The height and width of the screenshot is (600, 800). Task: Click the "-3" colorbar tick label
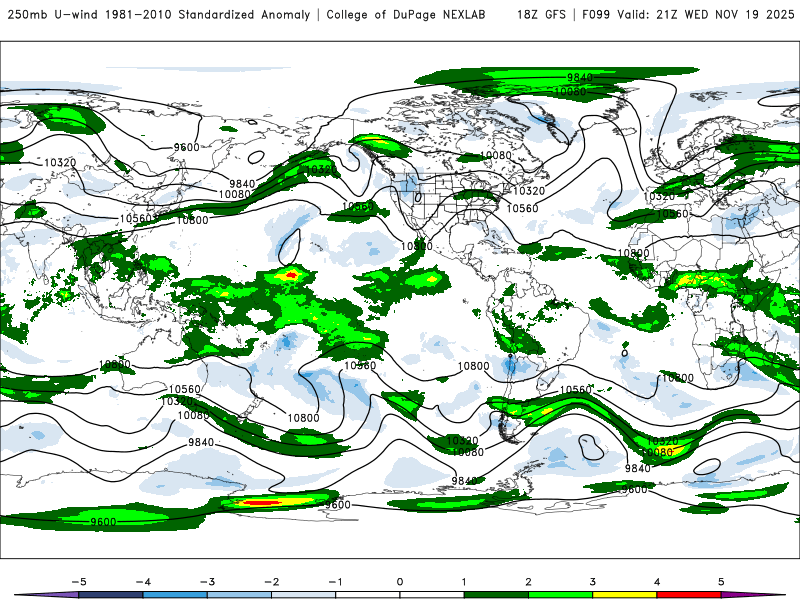(x=207, y=582)
